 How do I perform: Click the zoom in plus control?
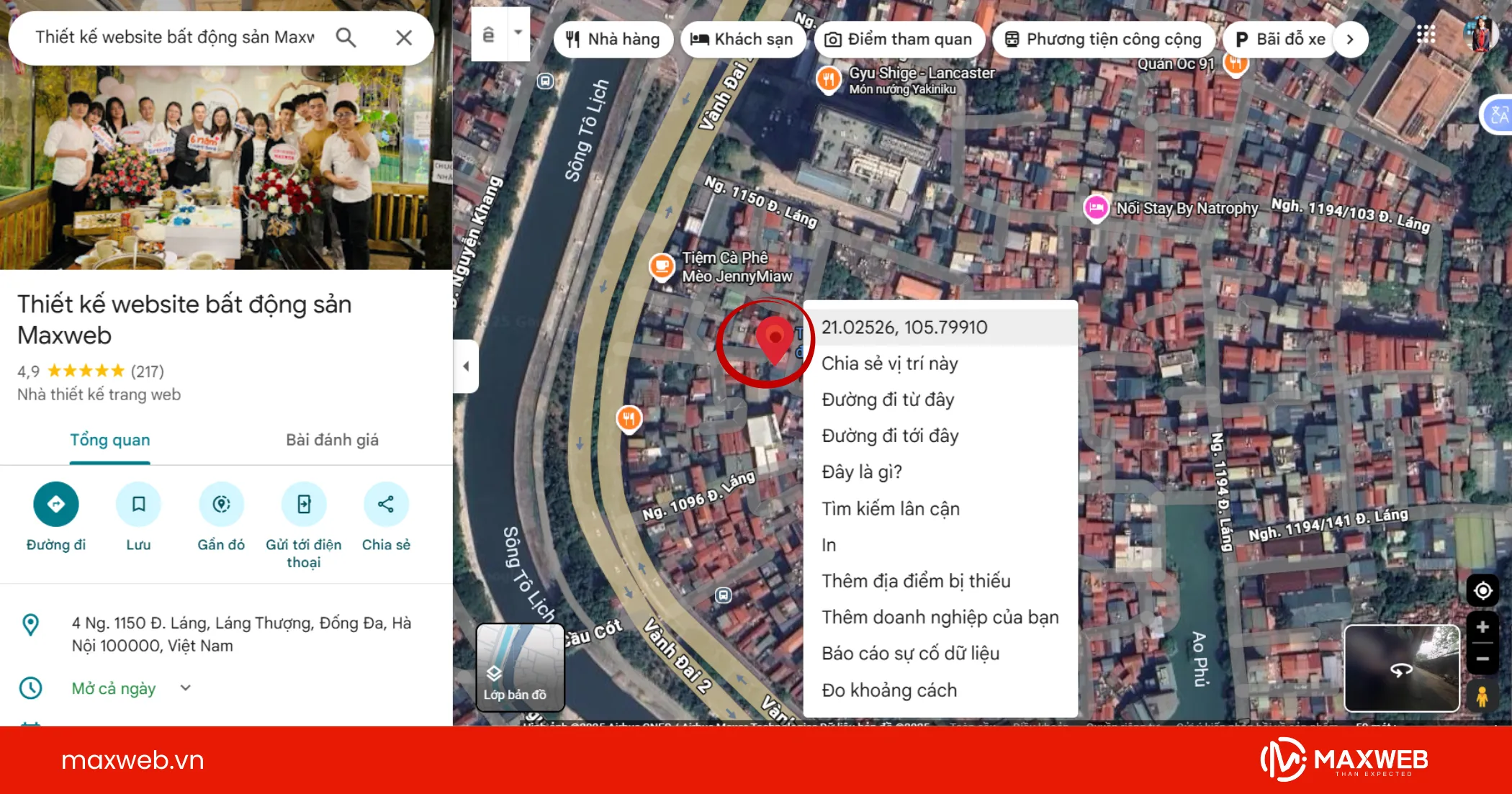click(1482, 626)
